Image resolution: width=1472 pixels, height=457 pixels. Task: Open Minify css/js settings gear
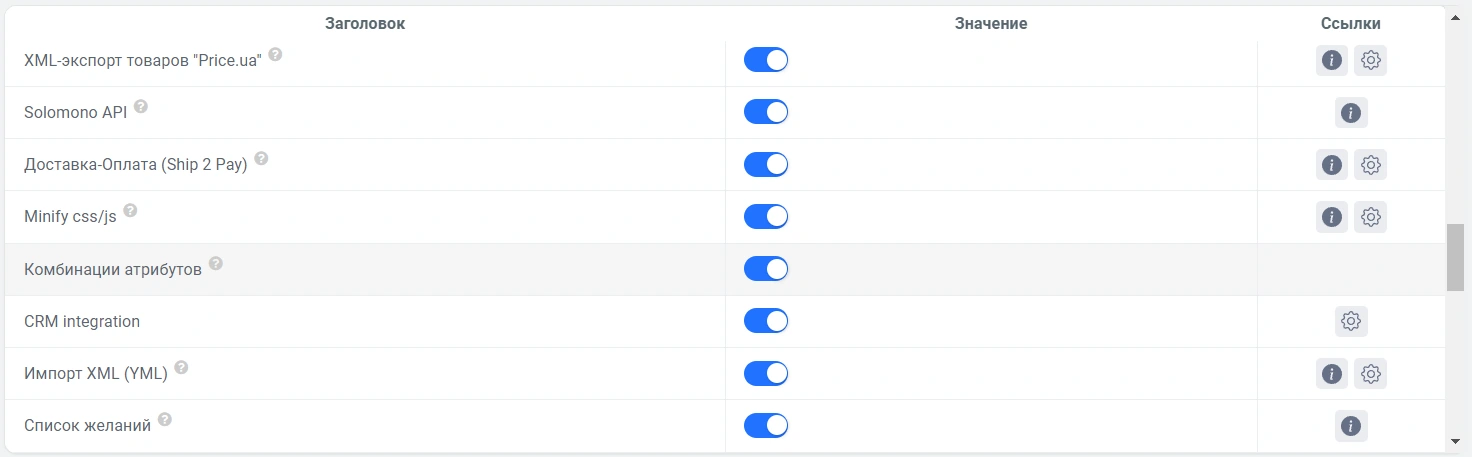pos(1371,217)
